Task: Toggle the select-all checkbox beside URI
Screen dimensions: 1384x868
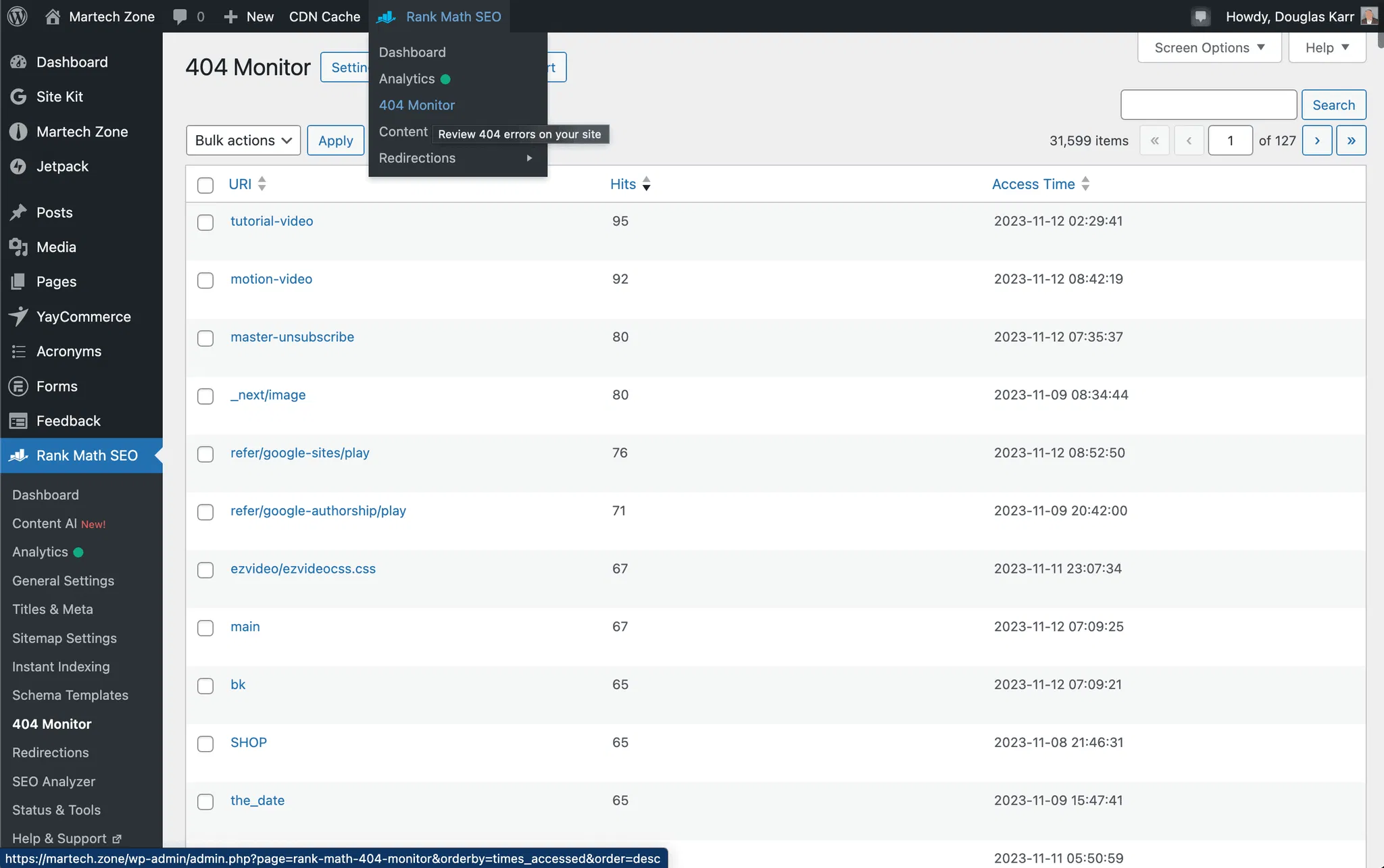Action: [x=205, y=185]
